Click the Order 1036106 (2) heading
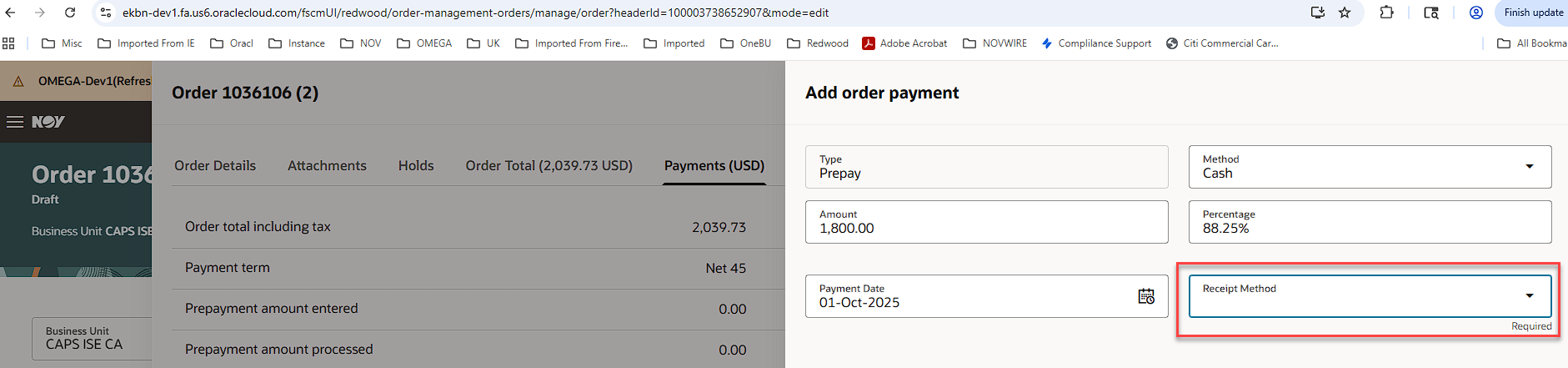The image size is (1568, 368). pos(245,93)
